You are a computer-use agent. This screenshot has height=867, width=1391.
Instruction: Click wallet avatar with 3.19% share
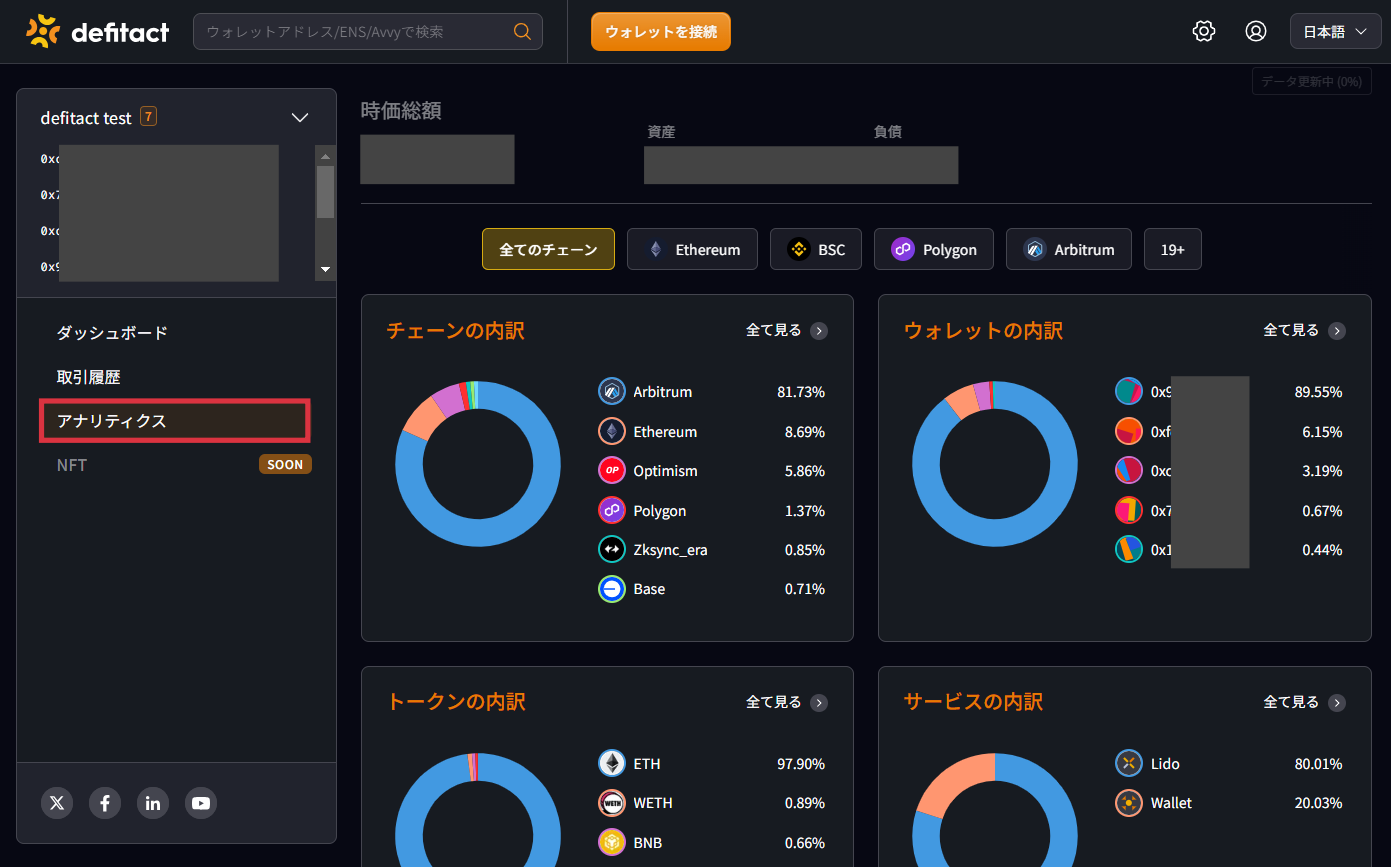[1129, 471]
